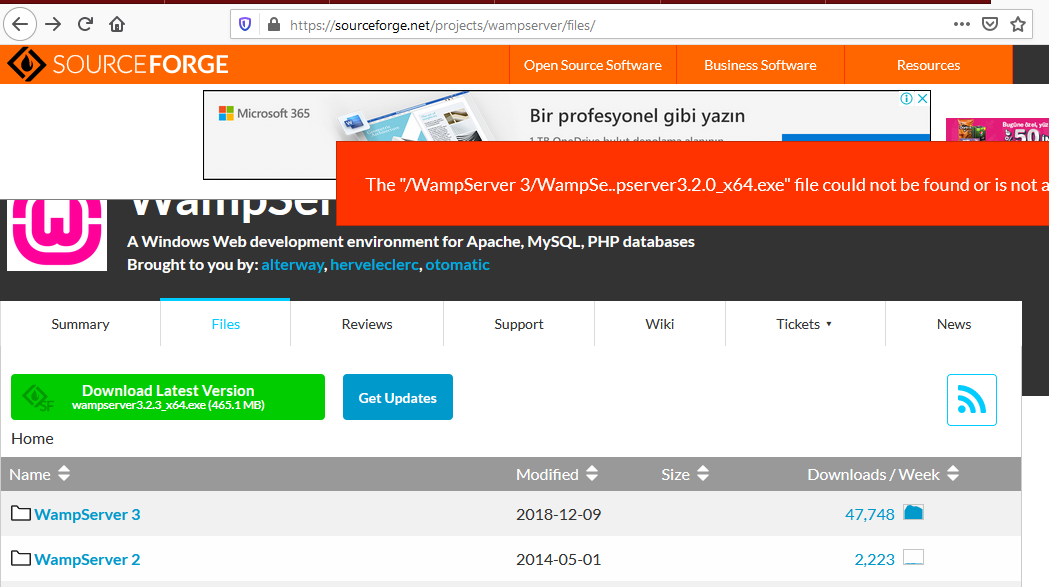The image size is (1049, 587).
Task: Open the page actions three-dot menu
Action: (961, 24)
